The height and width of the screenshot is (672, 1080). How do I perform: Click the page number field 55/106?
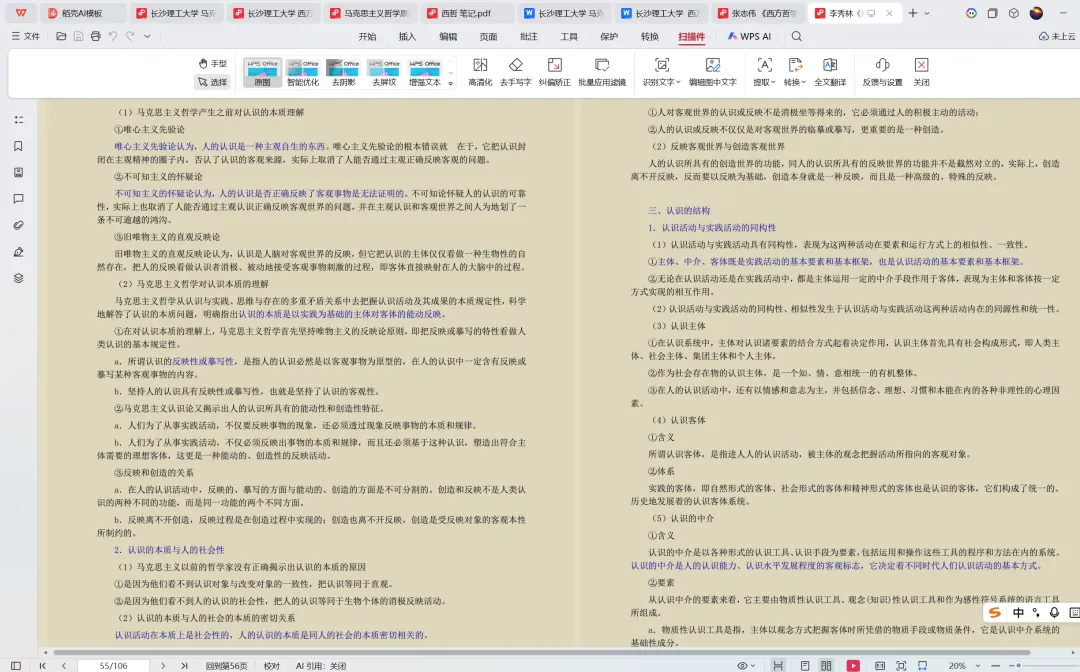(113, 666)
